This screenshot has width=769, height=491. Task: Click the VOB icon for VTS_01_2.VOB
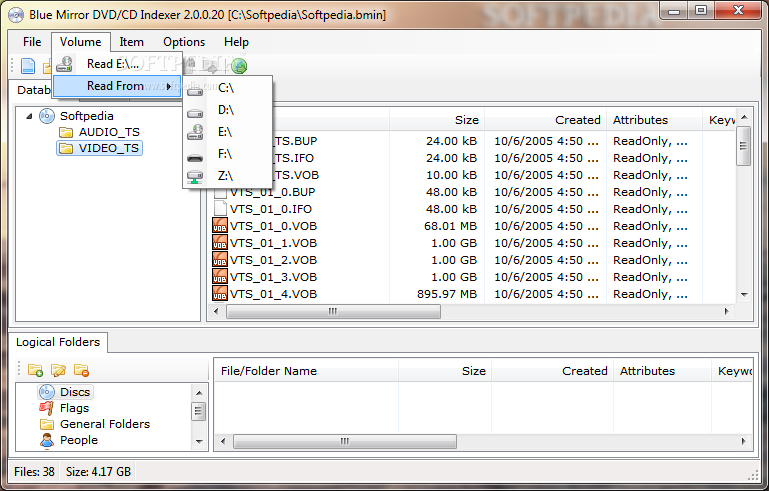[220, 260]
